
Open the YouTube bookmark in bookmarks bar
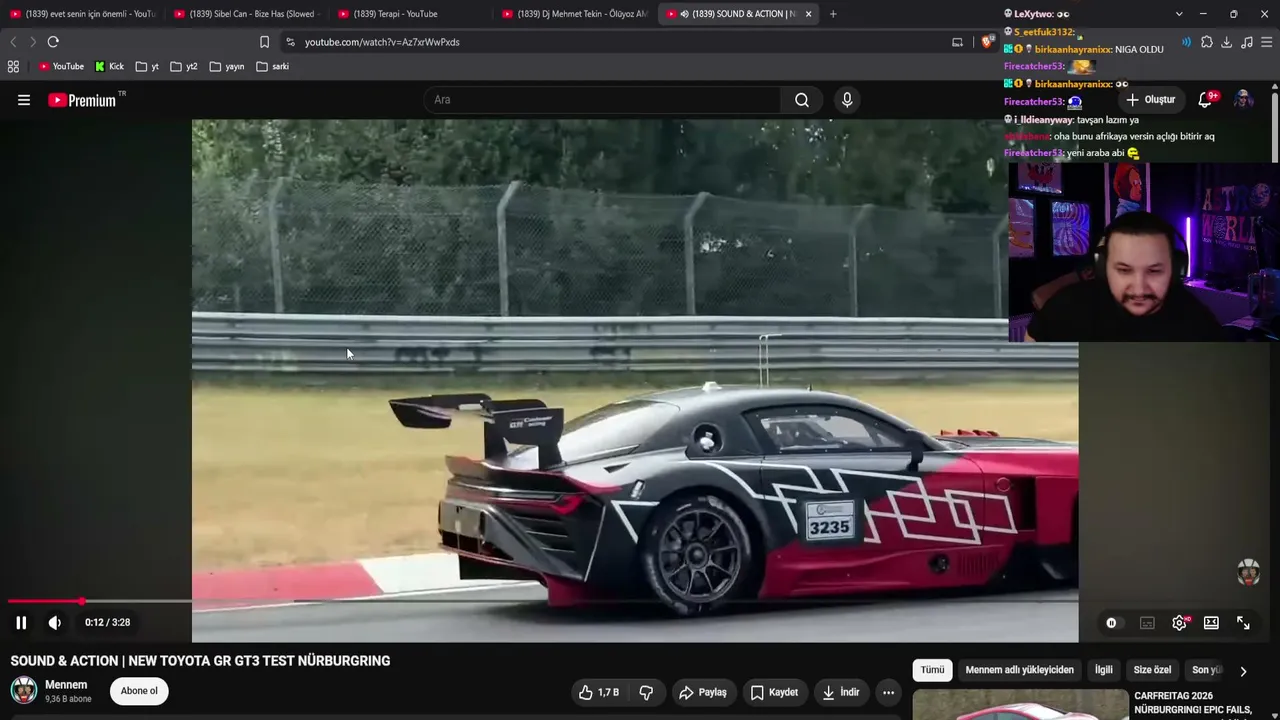pos(61,67)
